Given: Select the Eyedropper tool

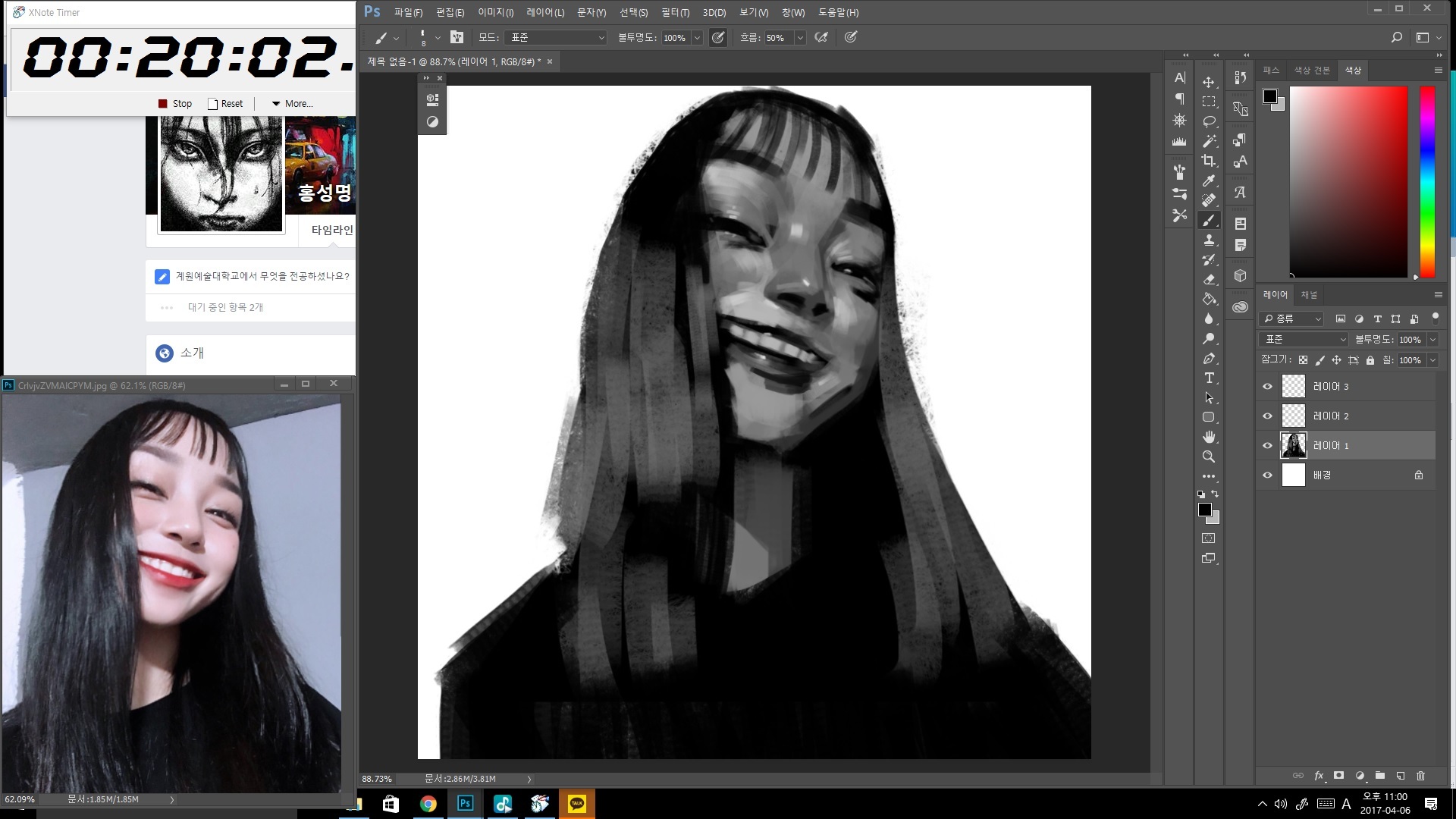Looking at the screenshot, I should [1209, 180].
